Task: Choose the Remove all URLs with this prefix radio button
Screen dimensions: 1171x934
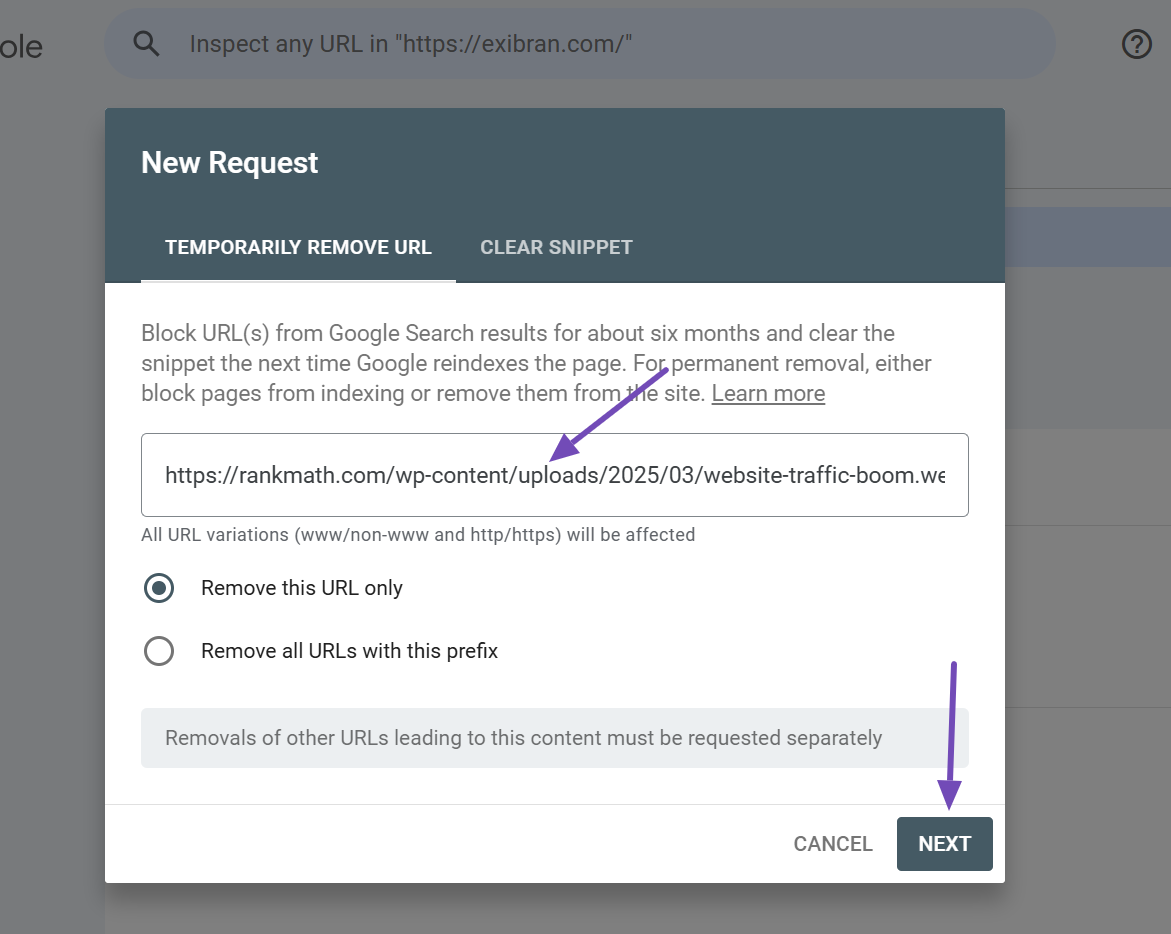Action: click(159, 651)
